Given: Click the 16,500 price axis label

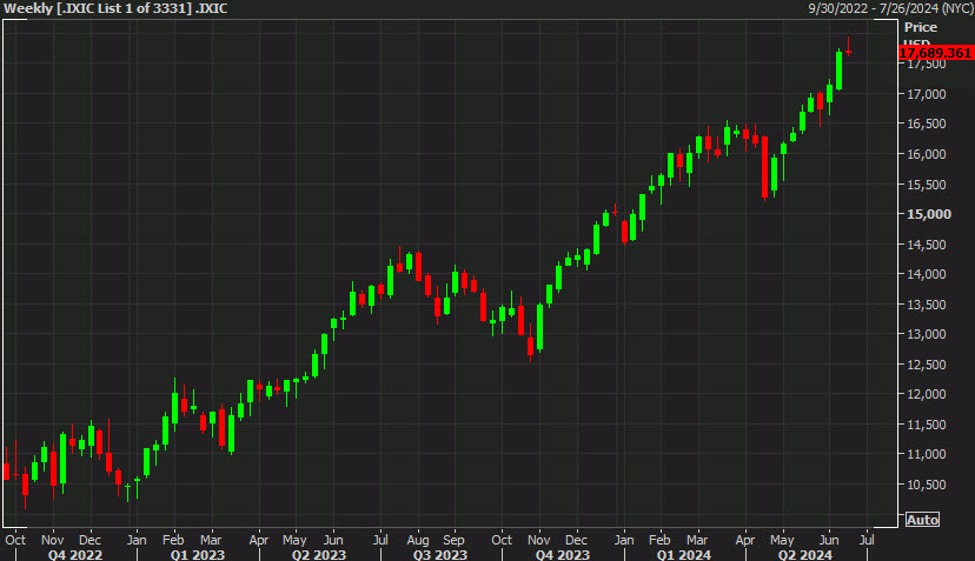Looking at the screenshot, I should pyautogui.click(x=926, y=124).
